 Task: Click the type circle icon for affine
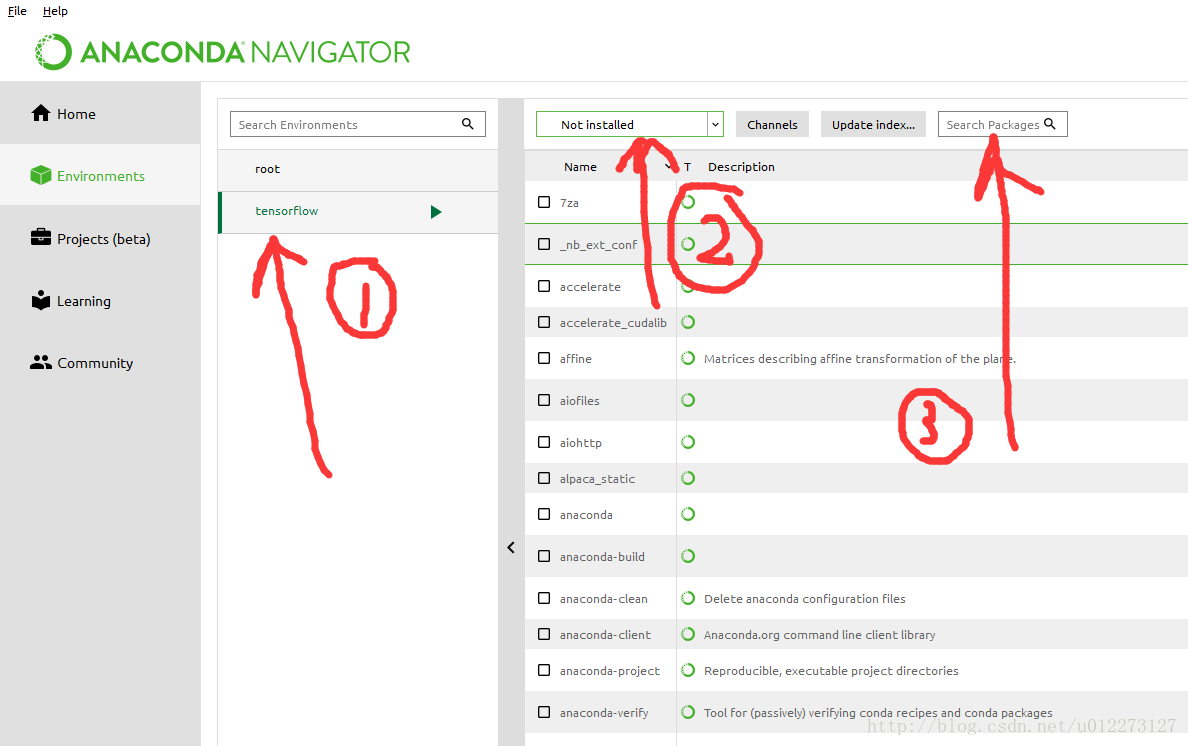pos(688,358)
